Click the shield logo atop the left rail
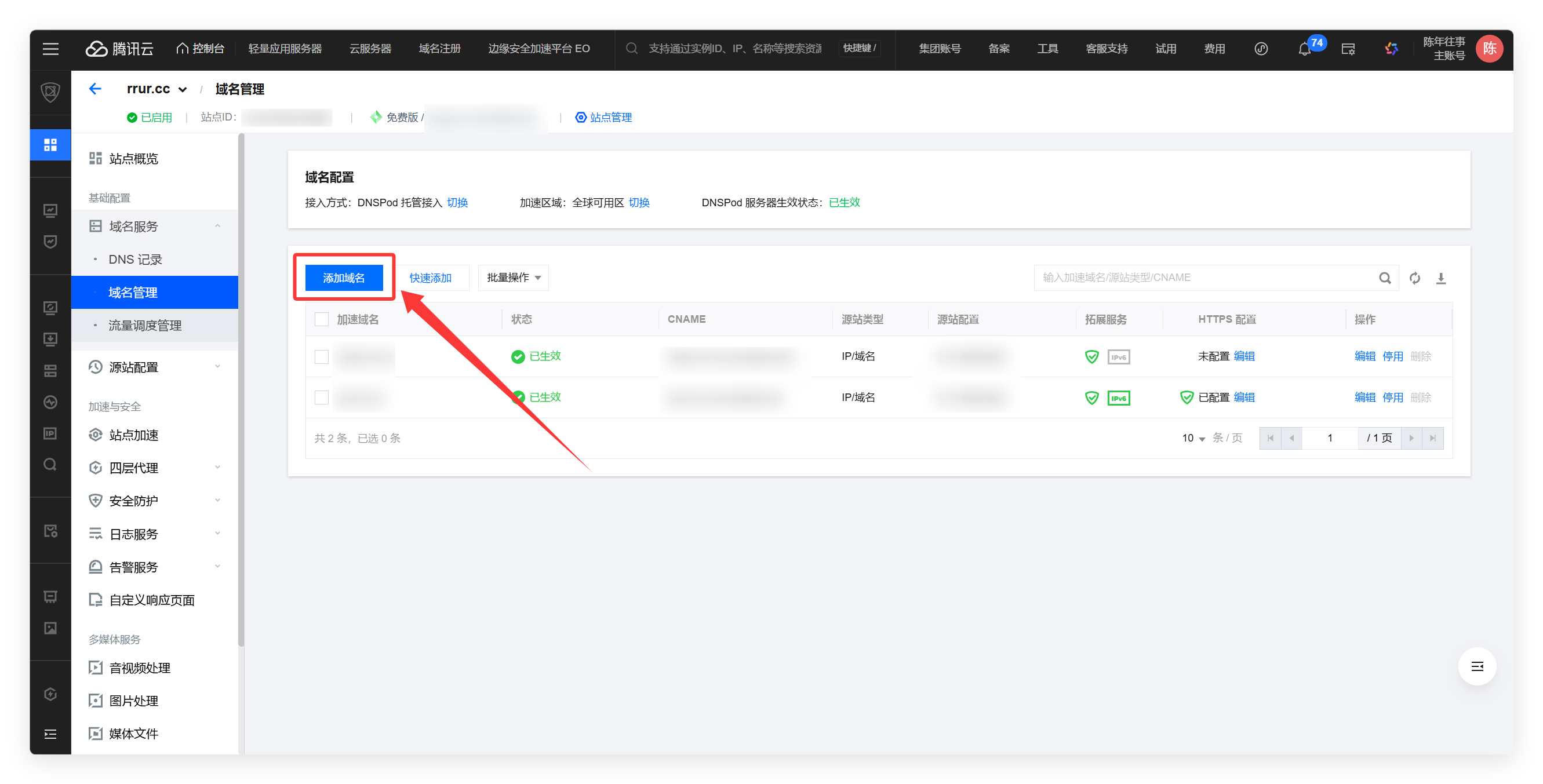Screen dimensions: 1543x784 point(50,93)
